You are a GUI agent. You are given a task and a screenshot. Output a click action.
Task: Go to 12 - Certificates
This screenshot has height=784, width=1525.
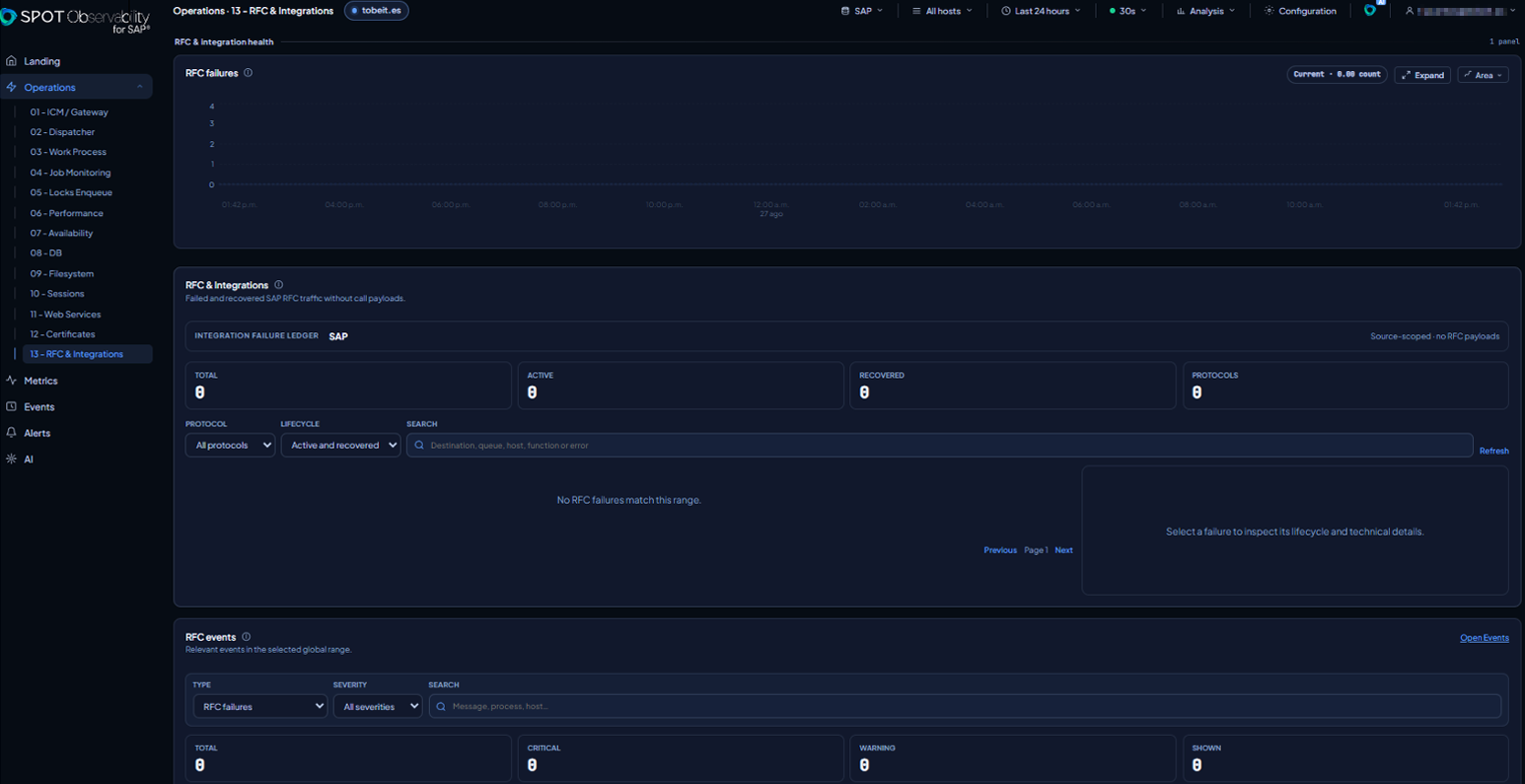(x=62, y=334)
